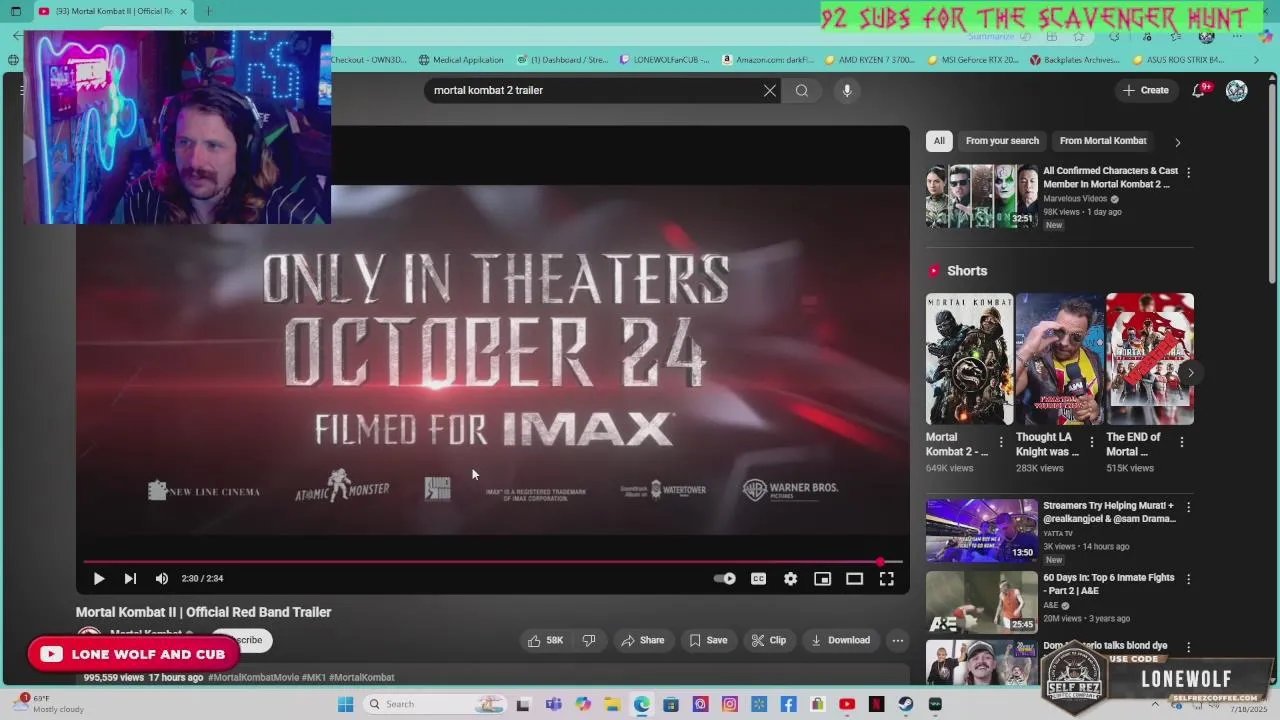Open options for 'Streamers Try Helping Murati' video
Image resolution: width=1280 pixels, height=720 pixels.
click(x=1189, y=507)
